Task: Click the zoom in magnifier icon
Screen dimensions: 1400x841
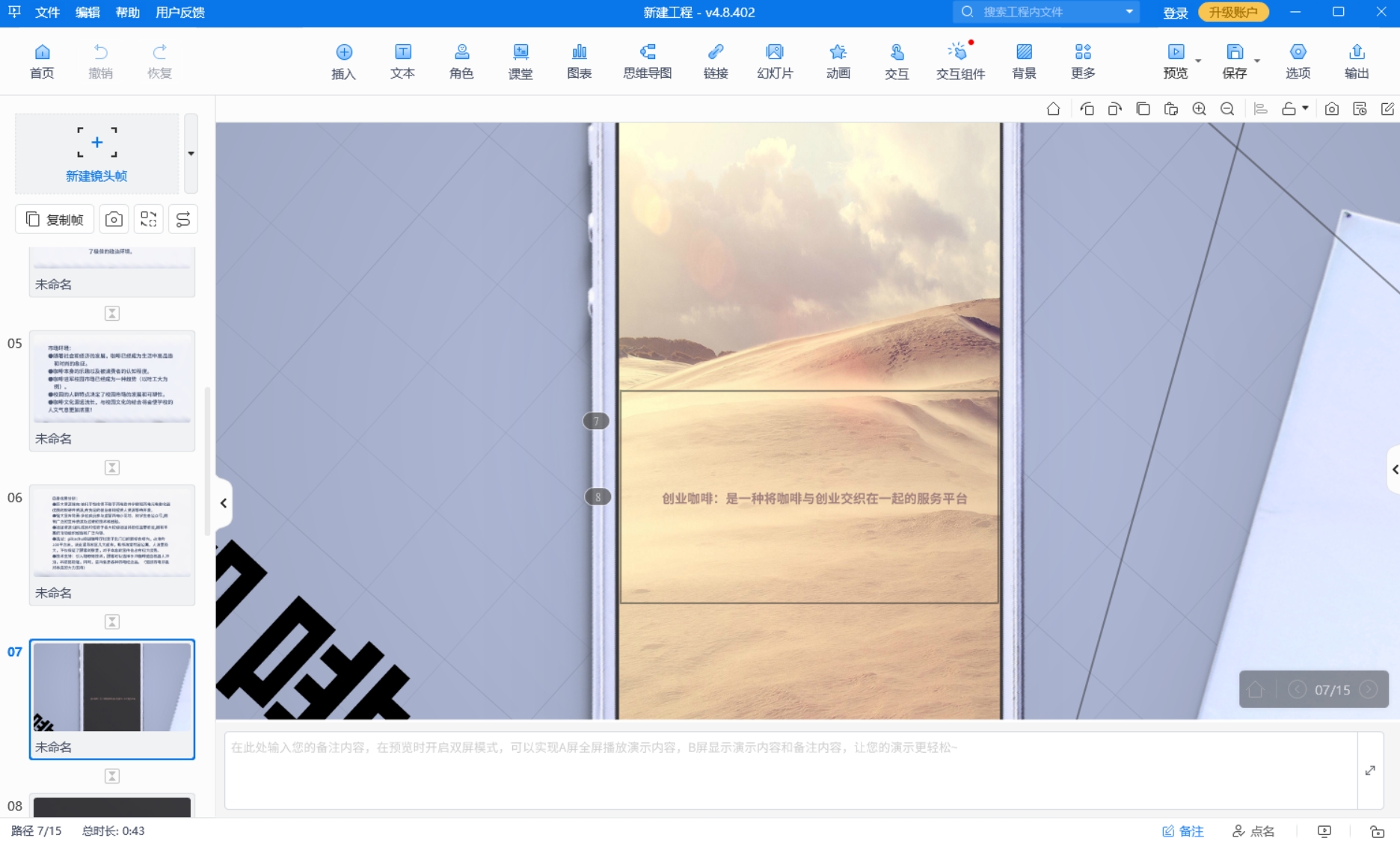Action: click(x=1199, y=109)
